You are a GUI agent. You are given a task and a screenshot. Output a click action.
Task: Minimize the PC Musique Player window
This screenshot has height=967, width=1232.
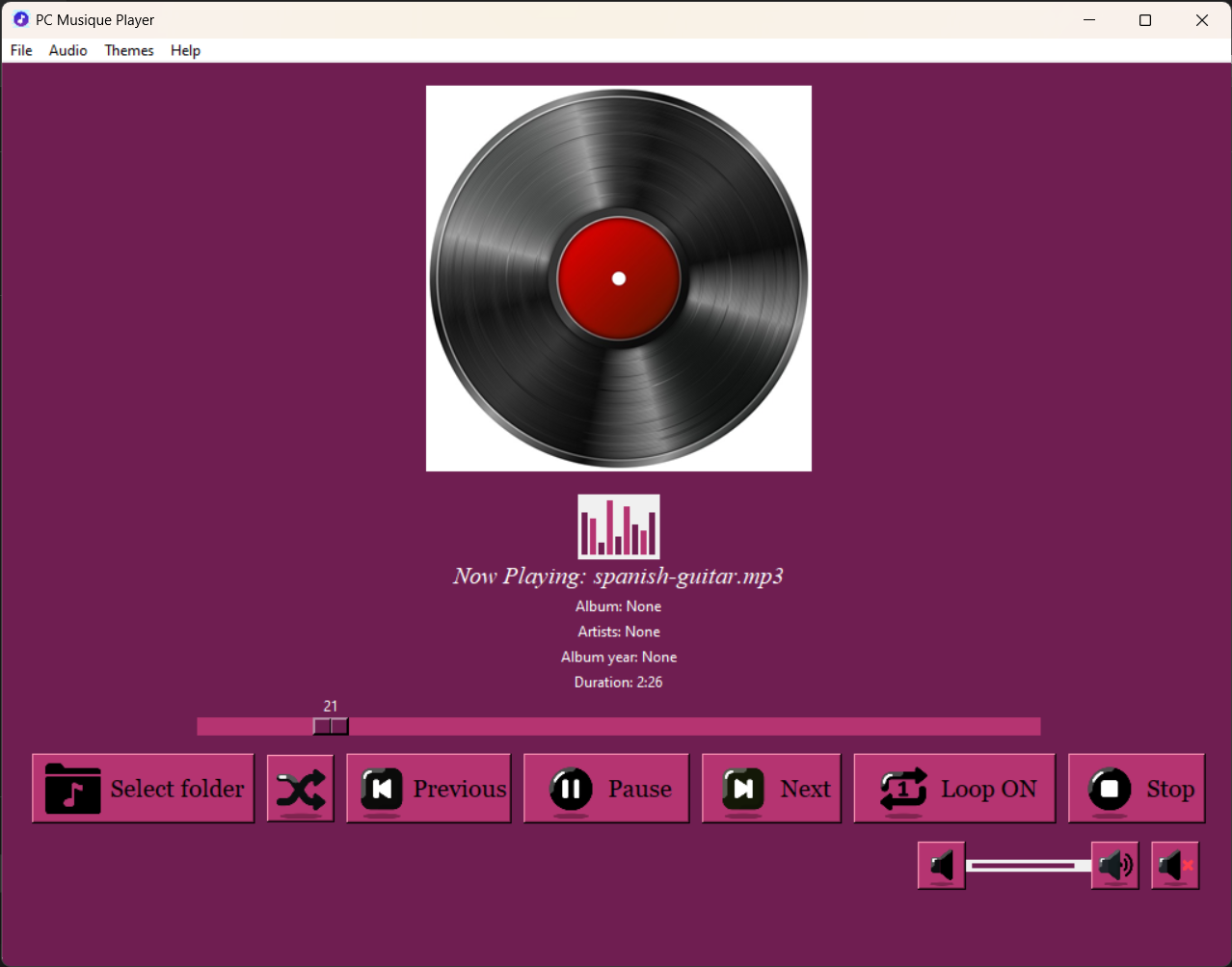click(x=1089, y=19)
